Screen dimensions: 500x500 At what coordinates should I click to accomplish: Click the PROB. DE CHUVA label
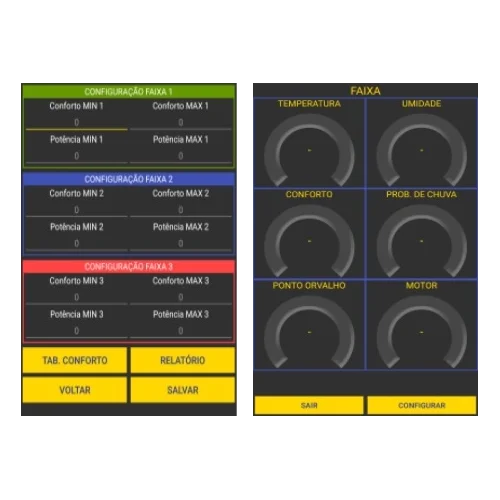(x=421, y=194)
